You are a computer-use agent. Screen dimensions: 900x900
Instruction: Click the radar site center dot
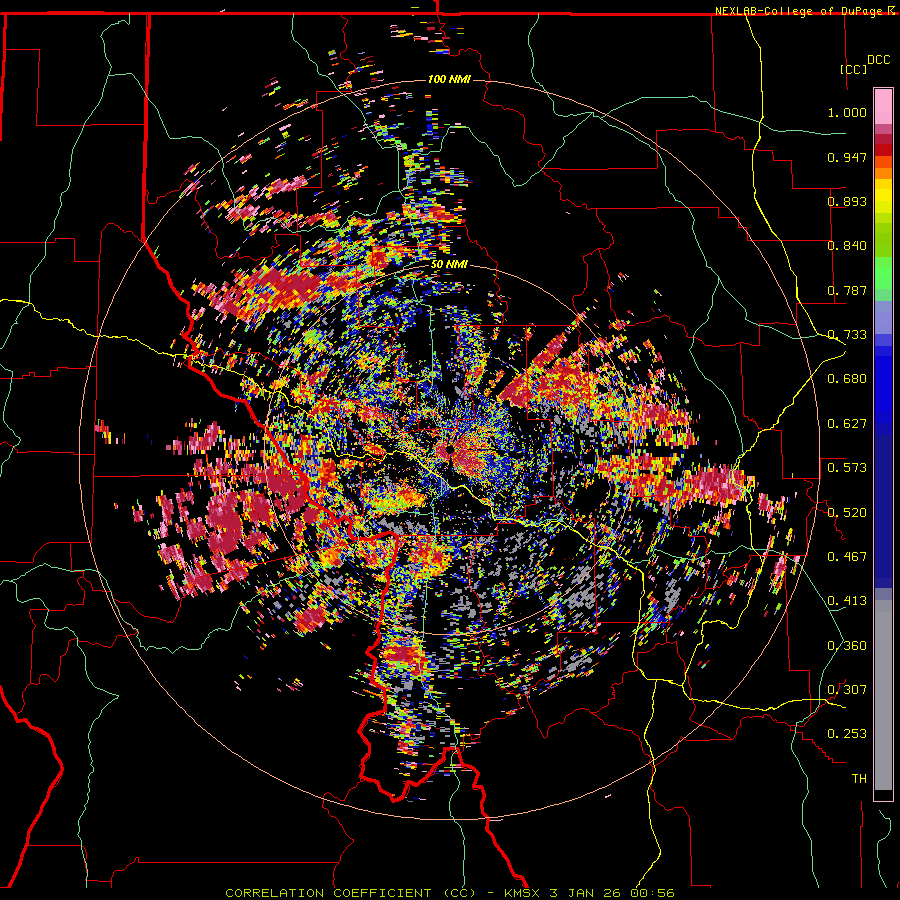(450, 449)
